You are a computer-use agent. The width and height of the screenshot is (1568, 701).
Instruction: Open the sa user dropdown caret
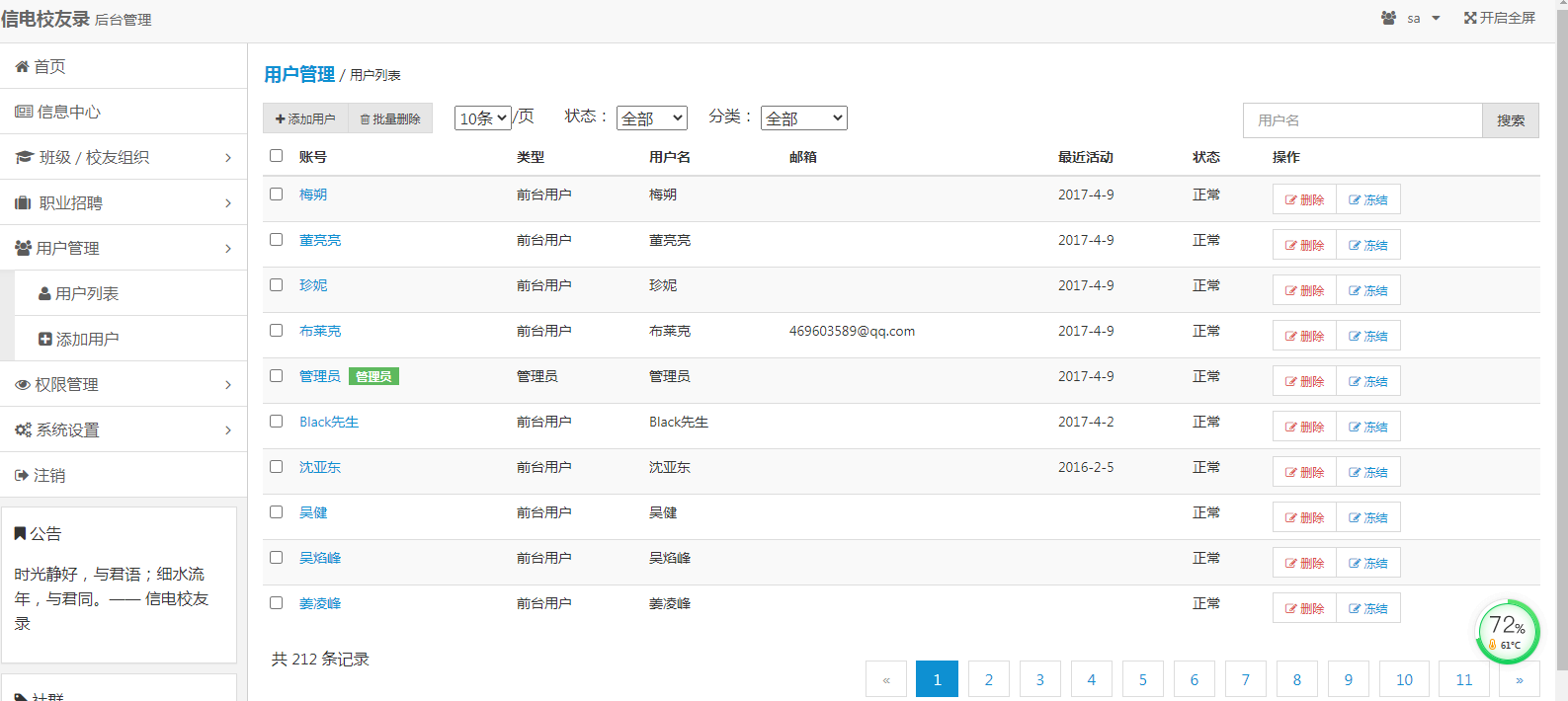coord(1436,19)
